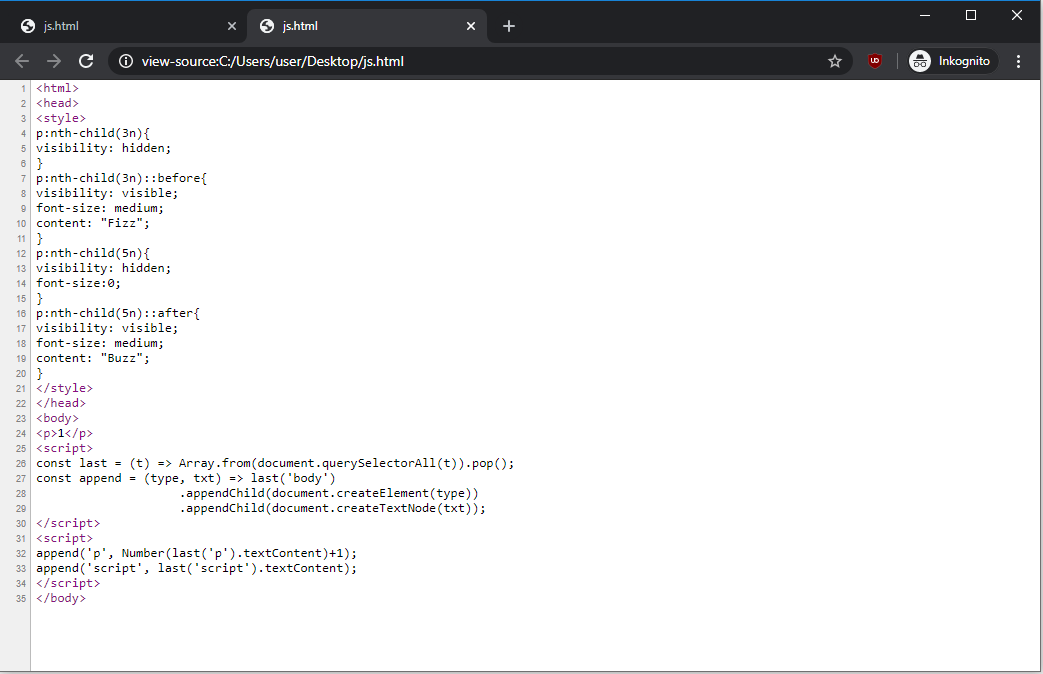
Task: Click 'p:nth-child(3n)::before{' line
Action: tap(122, 178)
